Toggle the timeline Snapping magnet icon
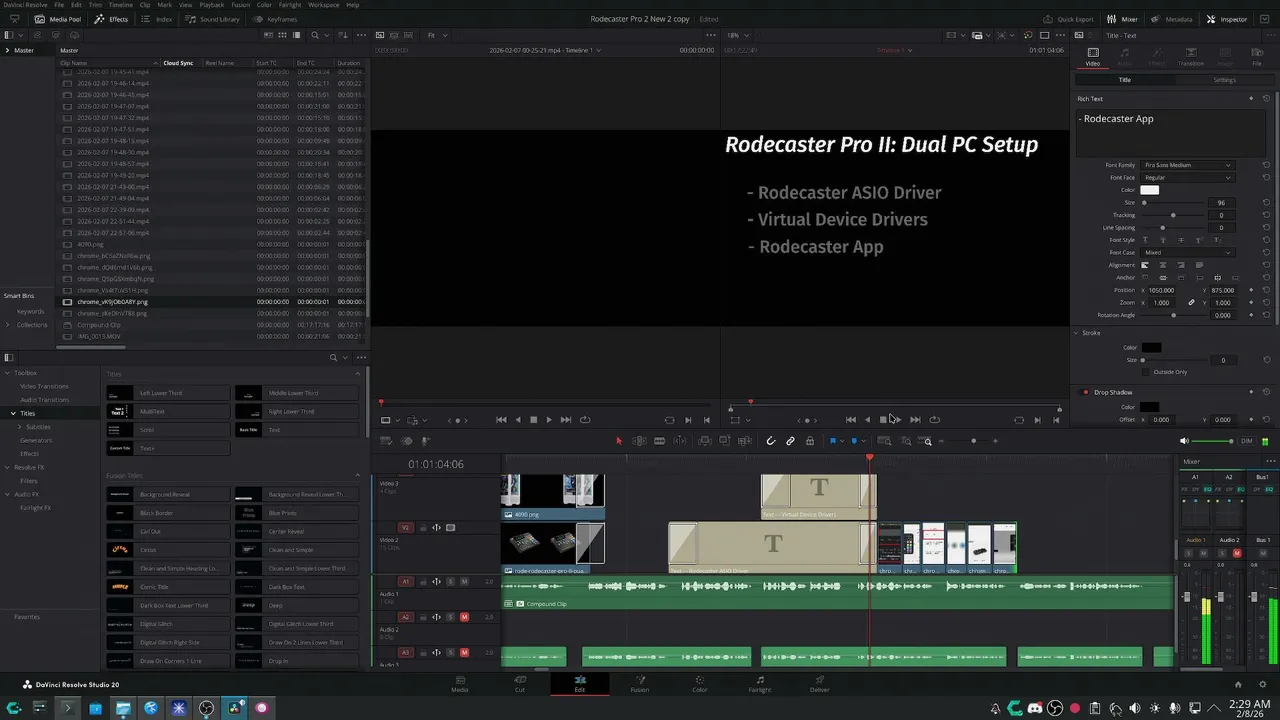 pos(771,441)
